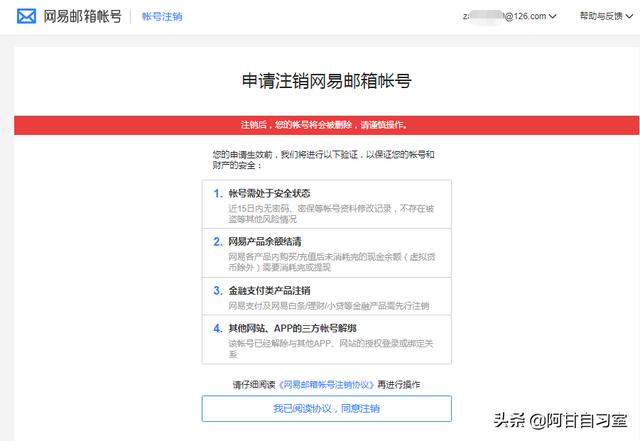Click description text 网易各产品内购买/充值后未消耗完的现金余额
640x441 pixels.
(315, 257)
